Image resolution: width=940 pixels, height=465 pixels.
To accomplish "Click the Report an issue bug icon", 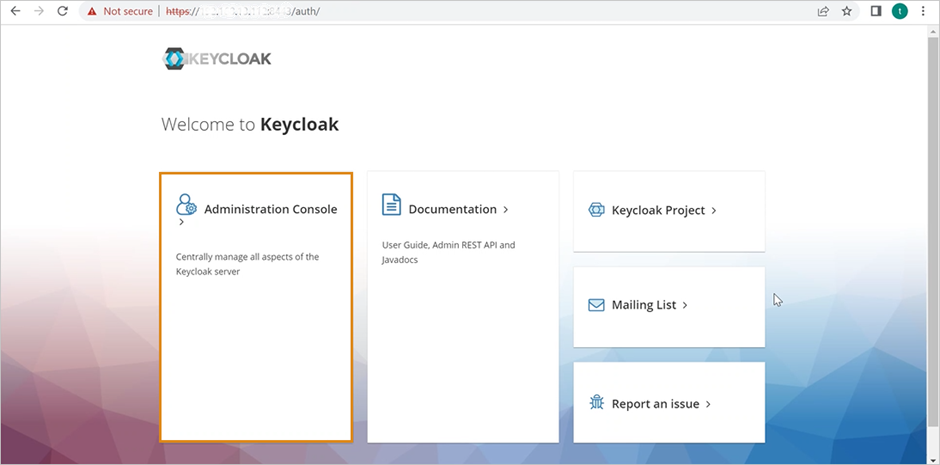I will coord(596,403).
